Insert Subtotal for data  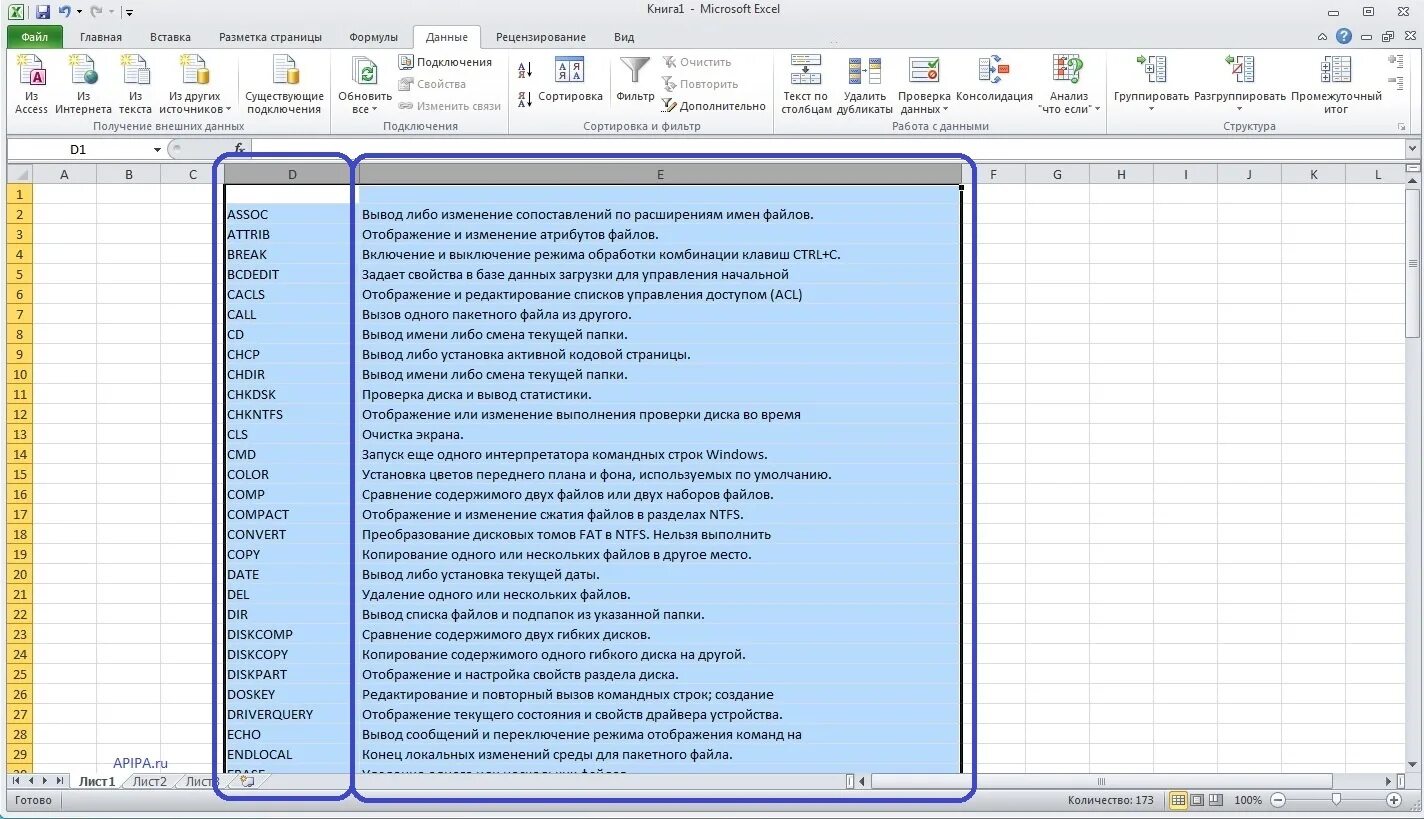click(x=1336, y=85)
